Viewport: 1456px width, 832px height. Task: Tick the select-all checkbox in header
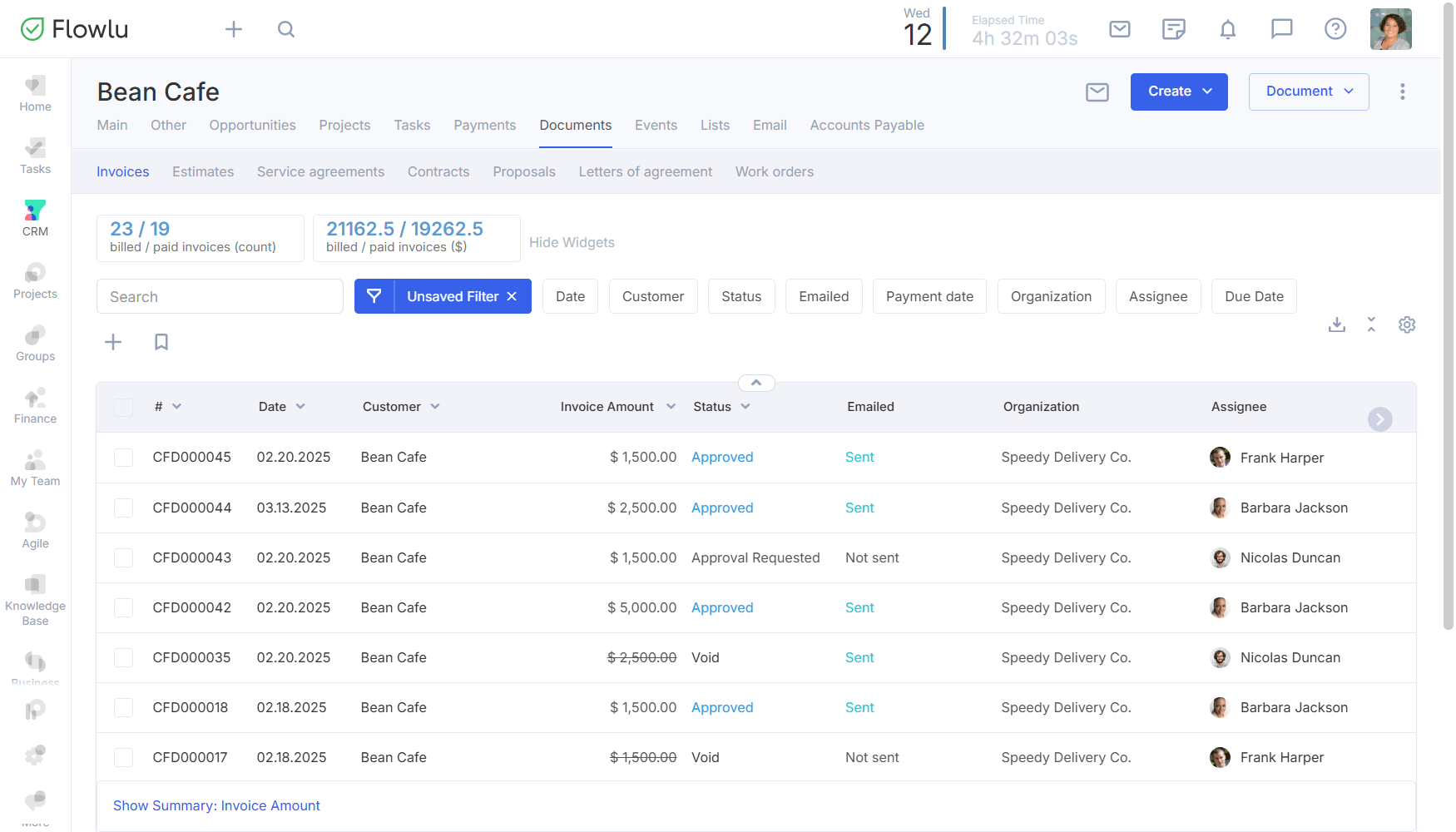coord(124,407)
